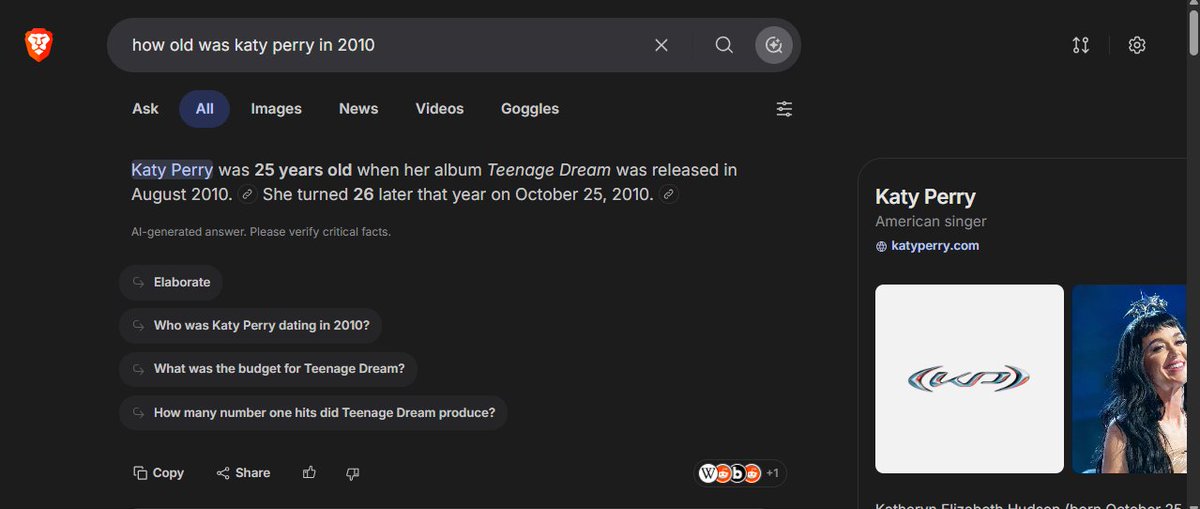Open source link icon after October 25, 2010
Screen dimensions: 1200x509
(669, 195)
